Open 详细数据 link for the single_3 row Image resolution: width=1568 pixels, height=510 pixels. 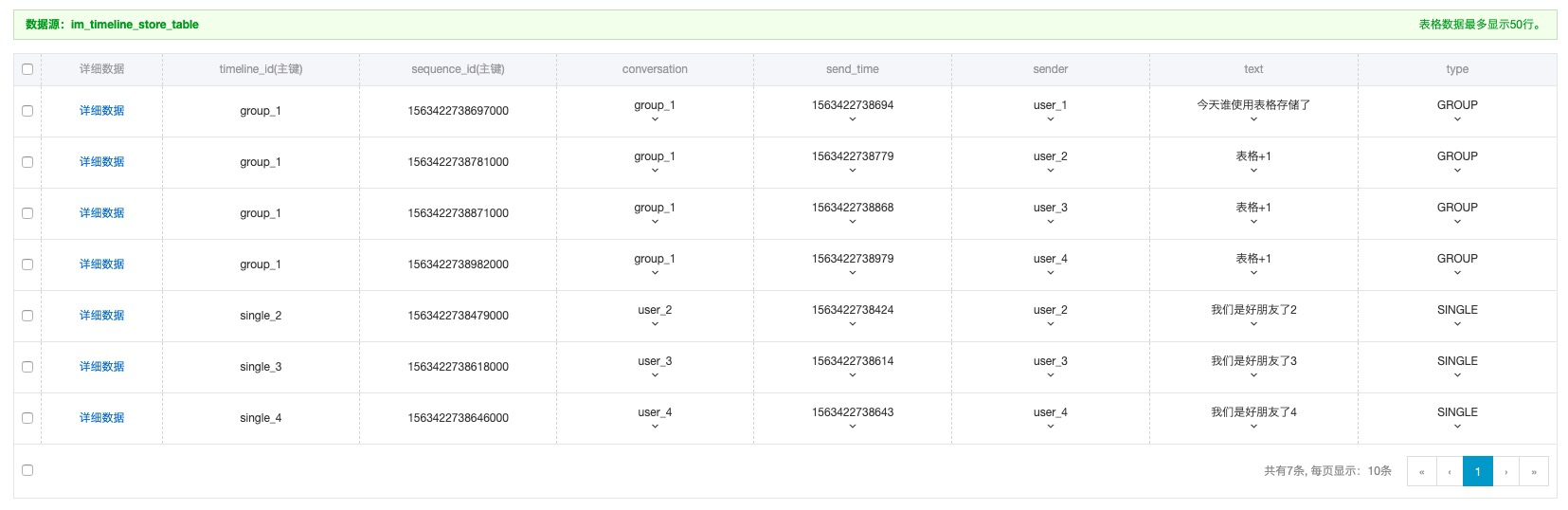(101, 367)
